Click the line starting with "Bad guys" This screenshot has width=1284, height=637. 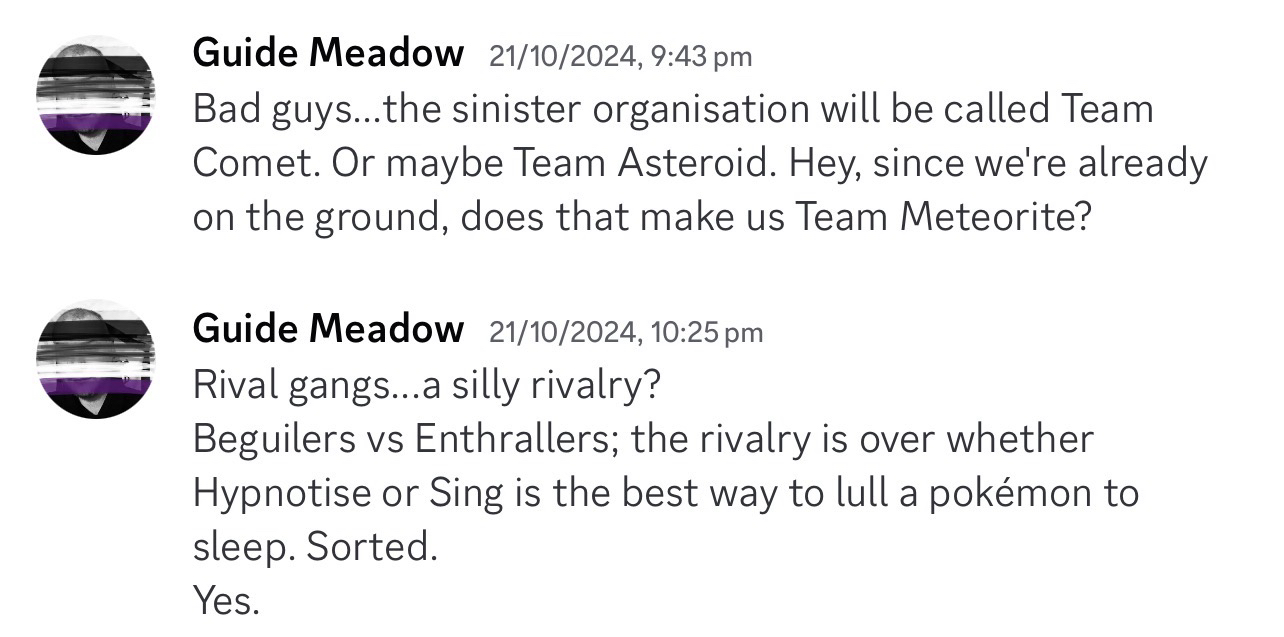(x=672, y=108)
